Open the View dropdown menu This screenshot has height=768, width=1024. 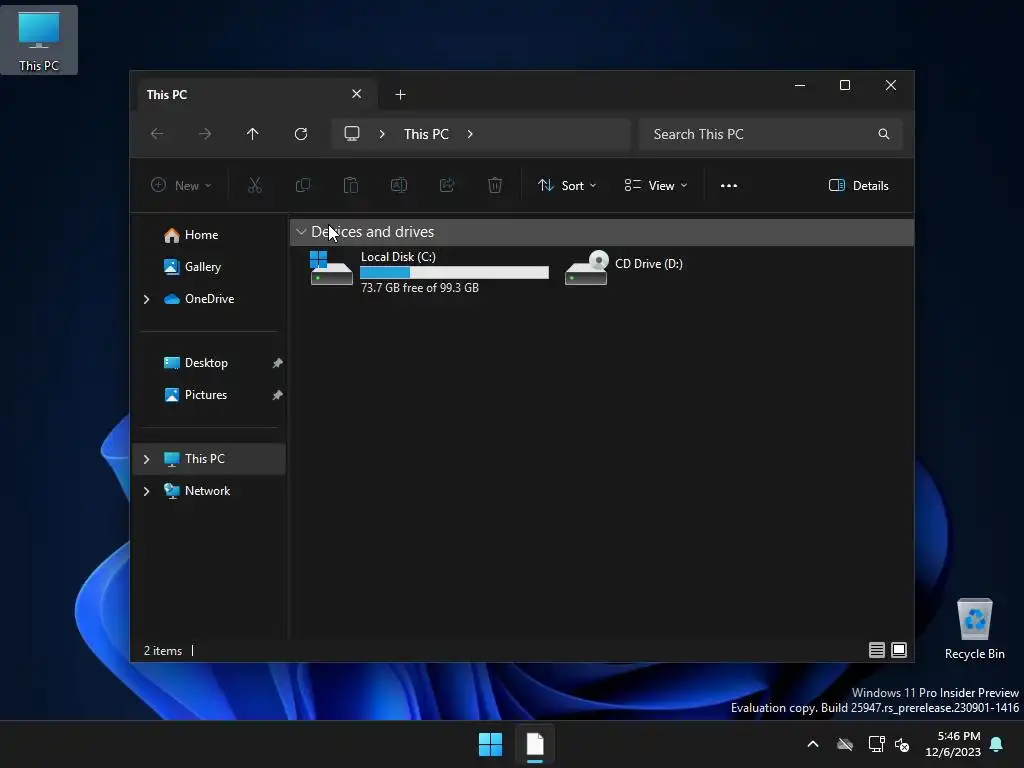tap(656, 185)
